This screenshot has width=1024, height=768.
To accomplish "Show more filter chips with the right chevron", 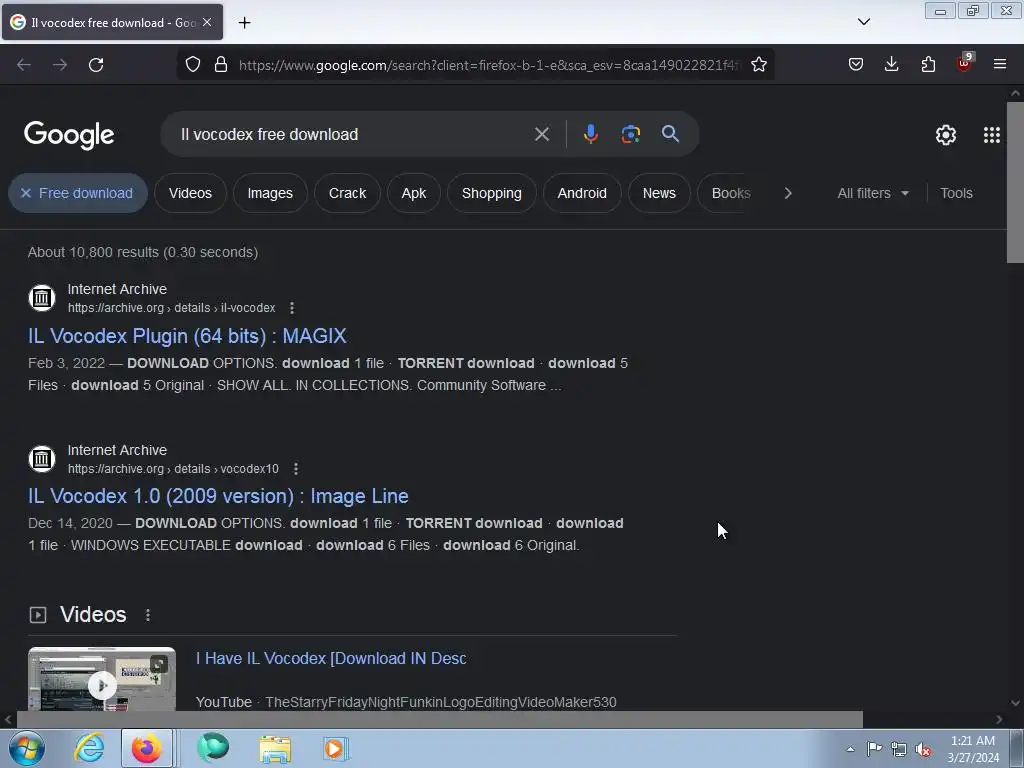I will (x=788, y=193).
